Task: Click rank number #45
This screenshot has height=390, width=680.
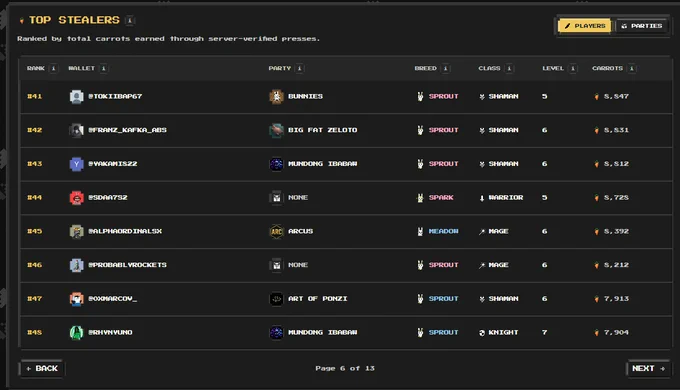Action: [x=35, y=231]
